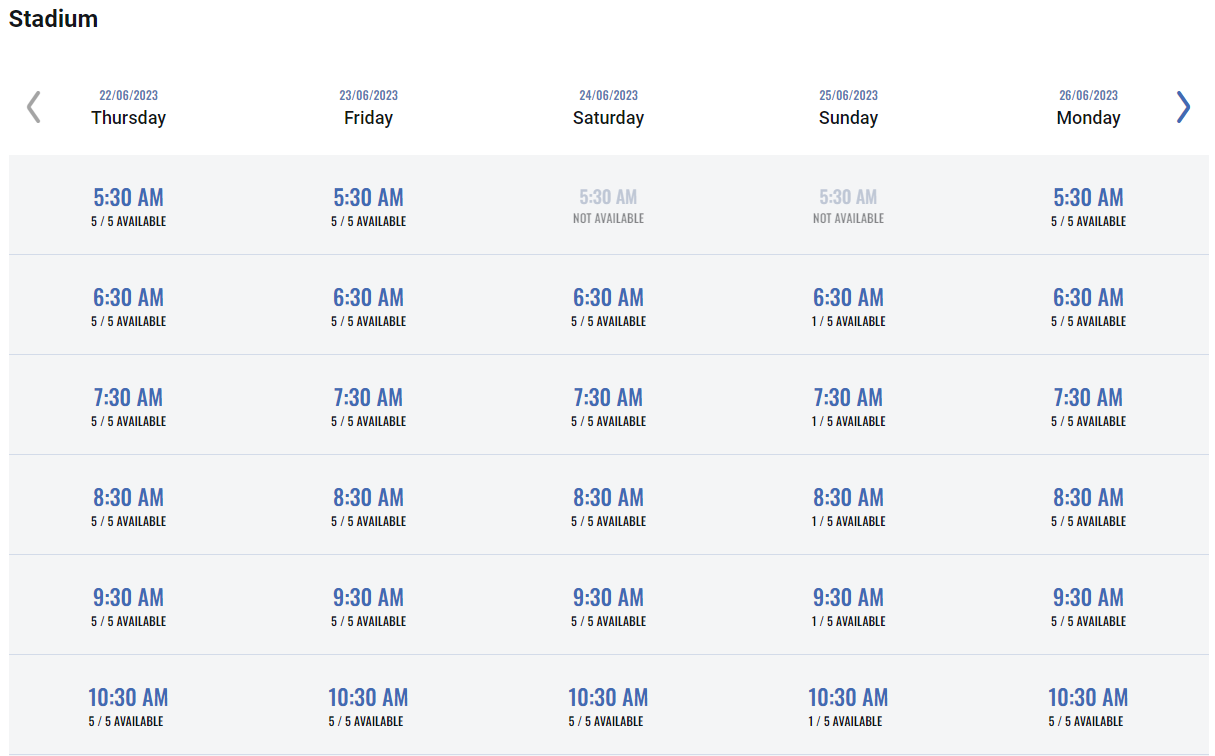Select Monday 8:30 AM slot
The height and width of the screenshot is (756, 1215).
tap(1088, 504)
